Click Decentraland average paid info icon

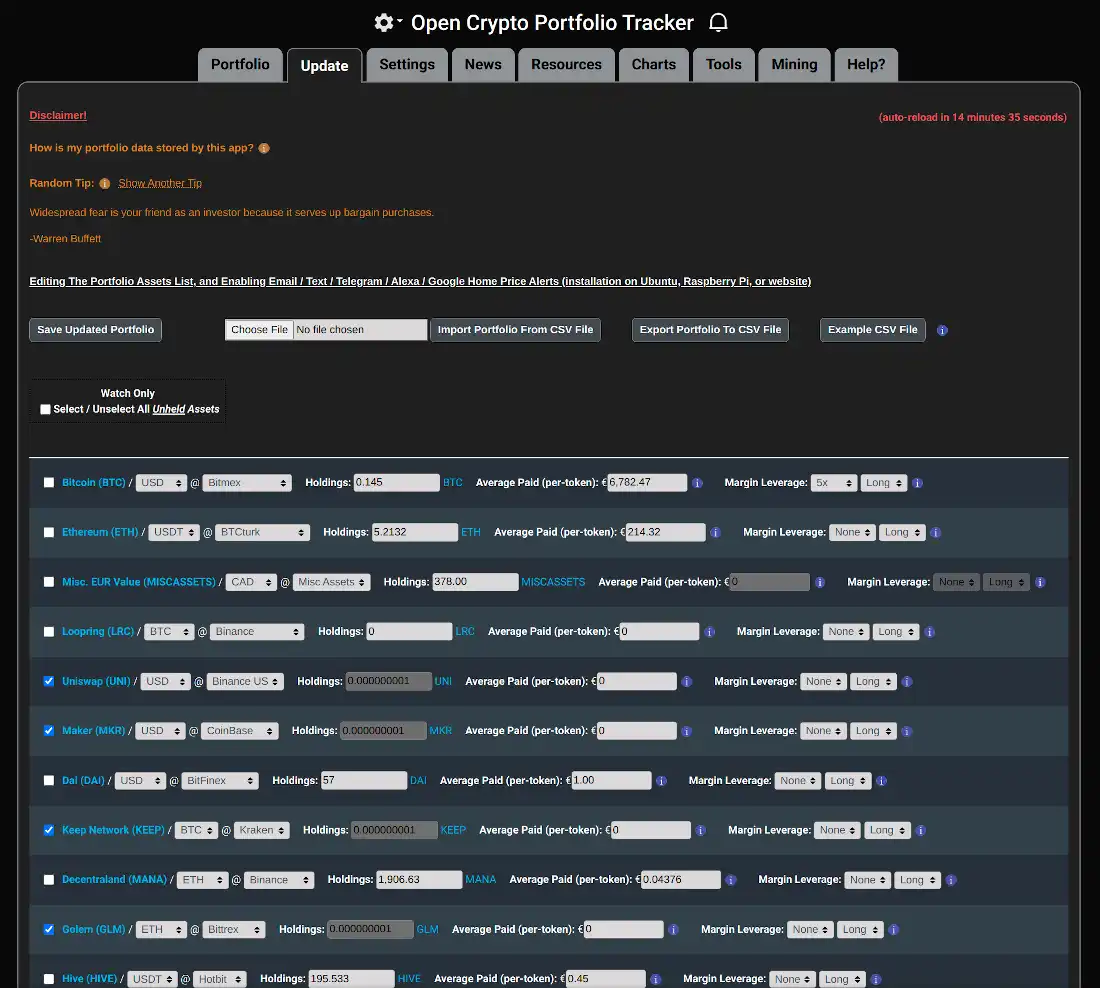click(x=731, y=880)
